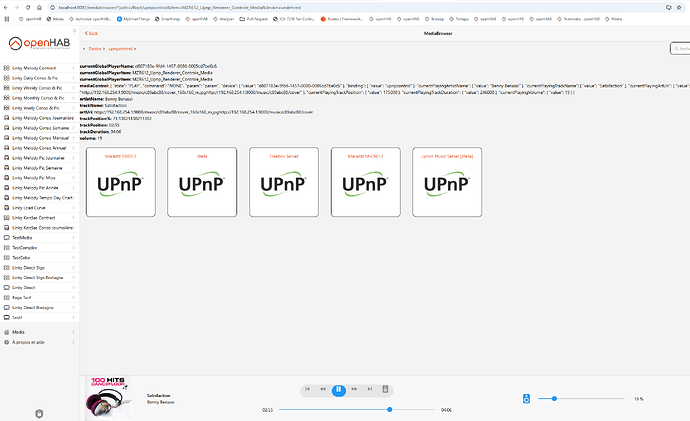Click monitor icon beside Linky Direct Bretagne
The image size is (690, 421).
click(x=7, y=308)
